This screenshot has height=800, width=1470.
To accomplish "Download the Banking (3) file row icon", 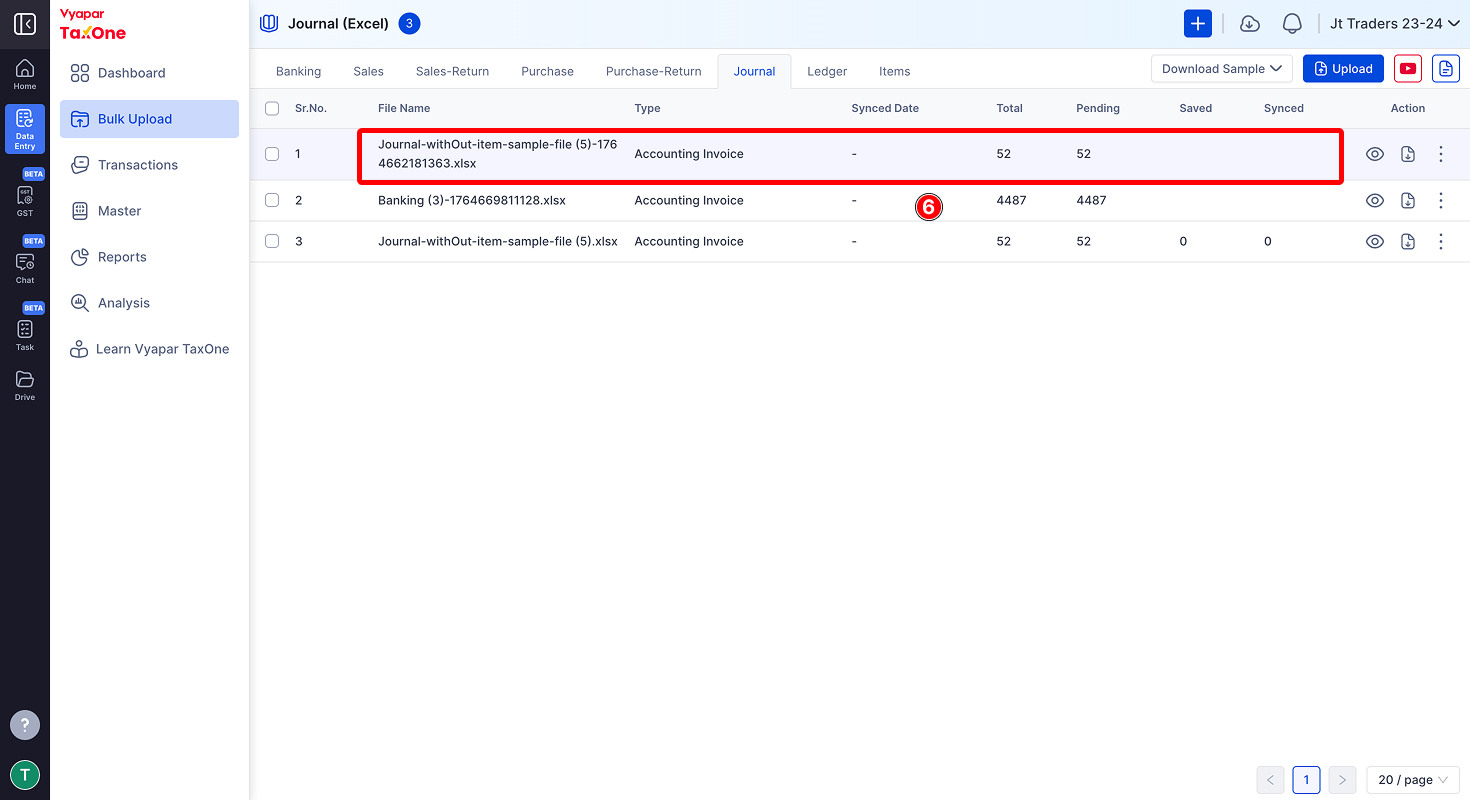I will 1408,200.
